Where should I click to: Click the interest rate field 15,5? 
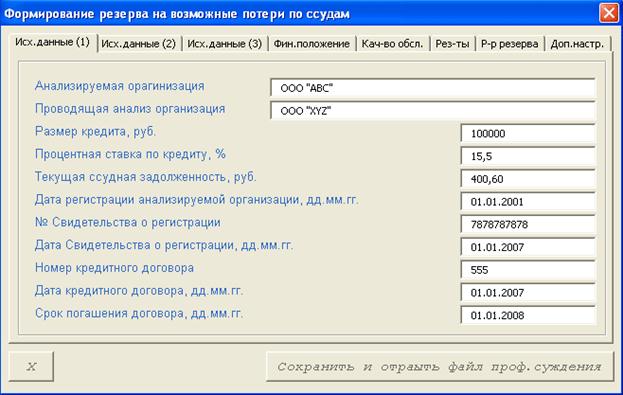[528, 156]
